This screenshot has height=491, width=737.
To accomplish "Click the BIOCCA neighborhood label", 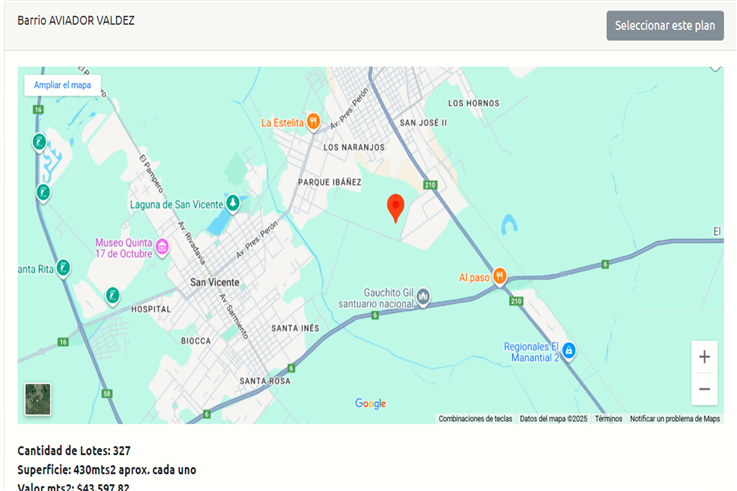I will pyautogui.click(x=196, y=341).
